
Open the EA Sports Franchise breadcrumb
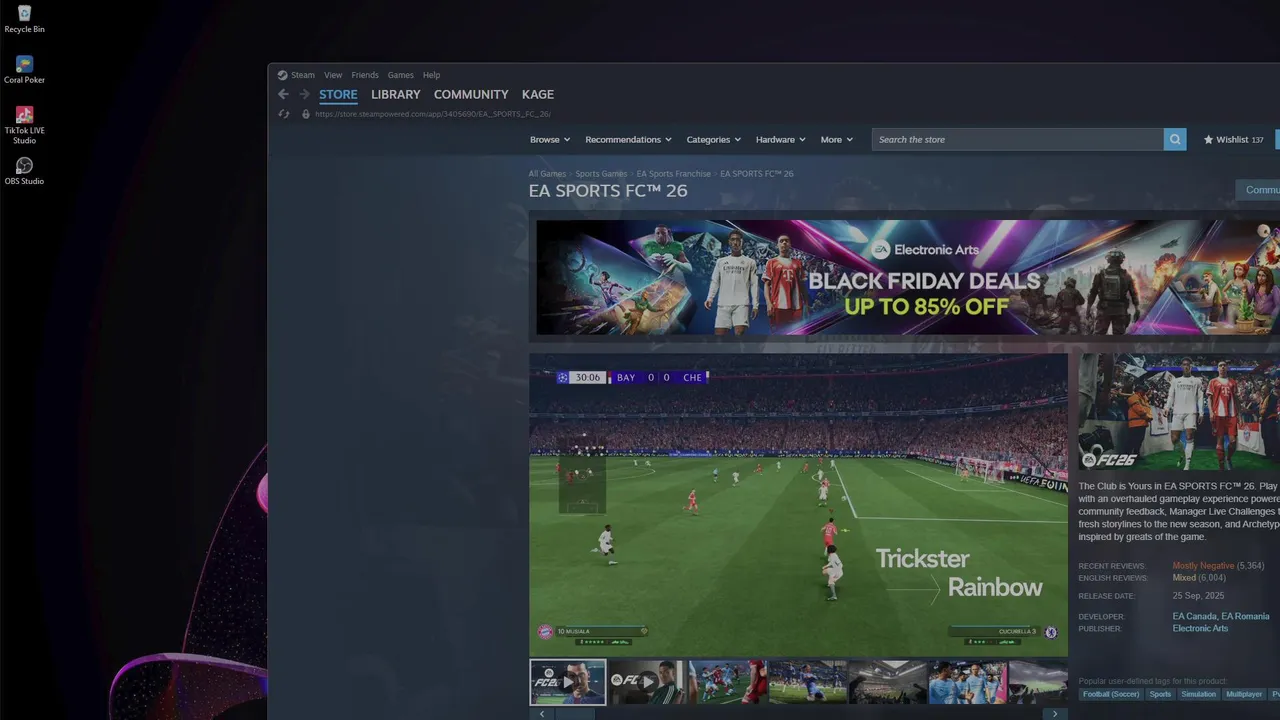point(674,174)
